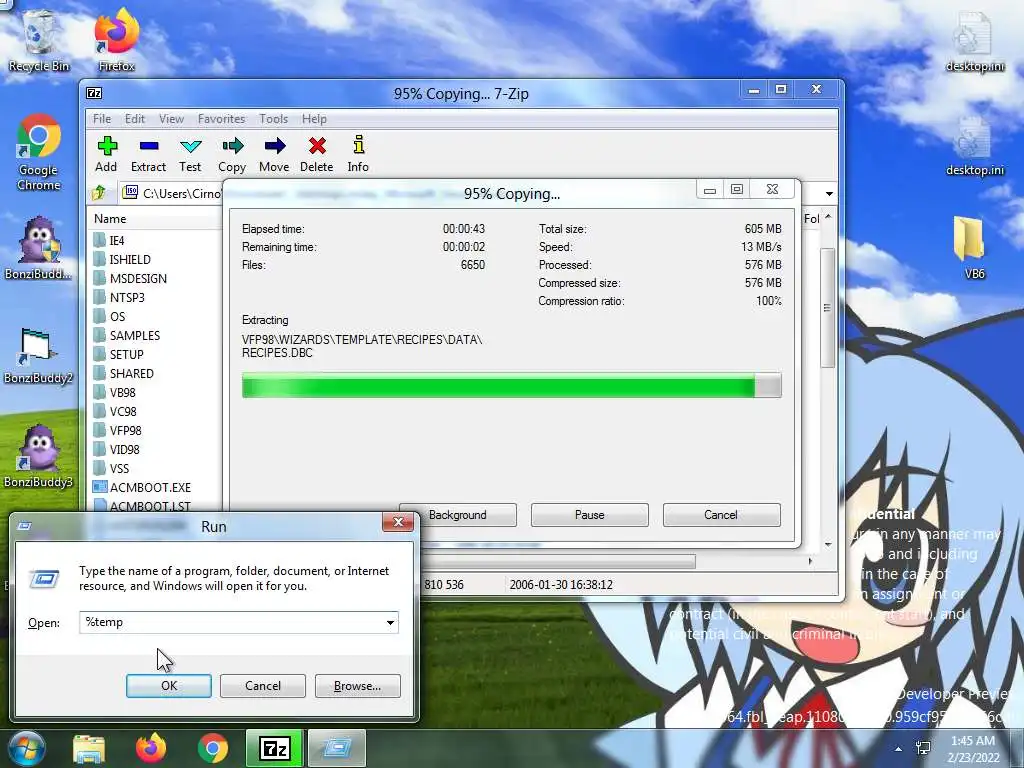1024x768 pixels.
Task: Open the File menu in 7-Zip
Action: click(x=102, y=119)
